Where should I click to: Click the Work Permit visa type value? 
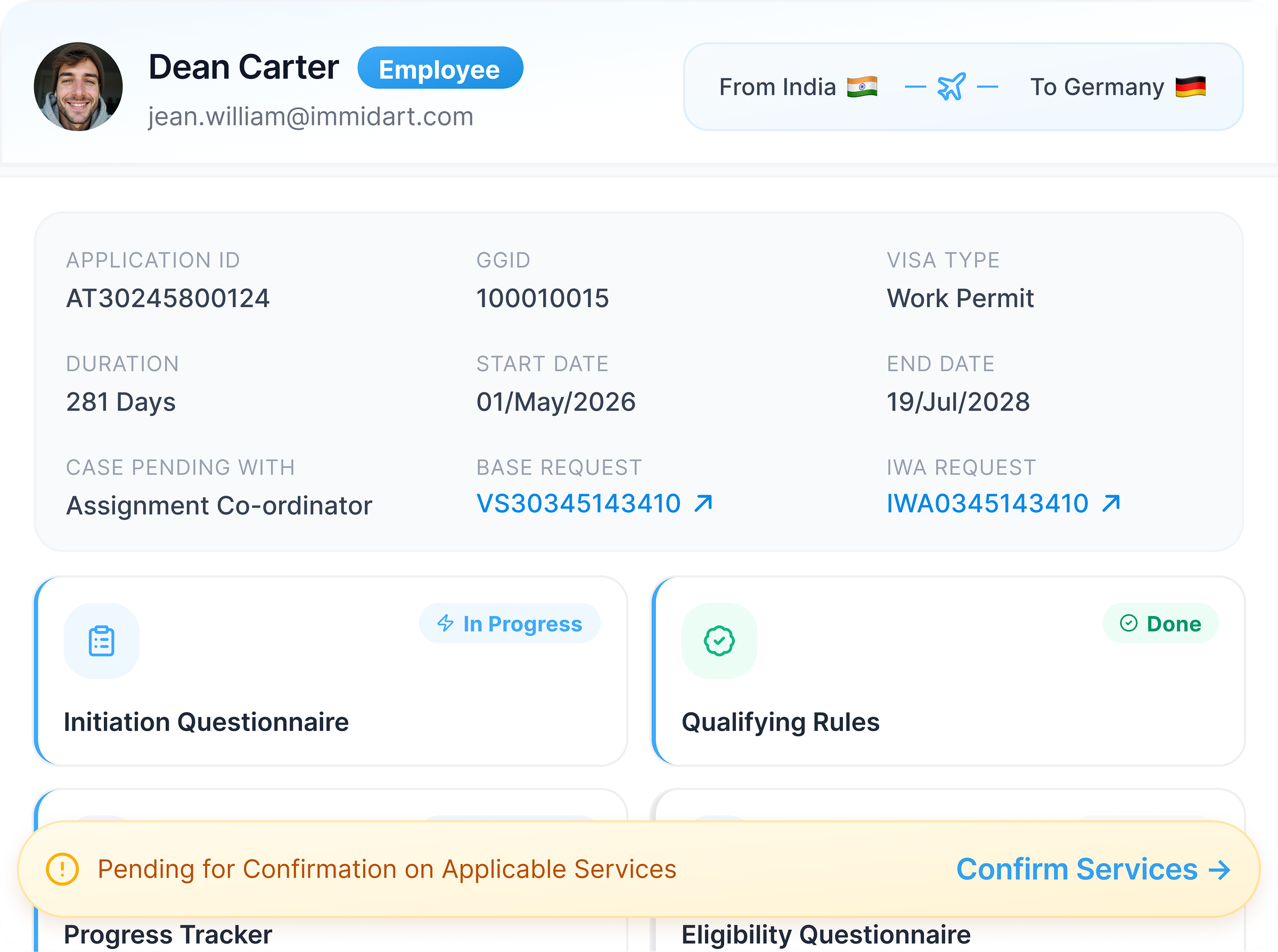tap(961, 299)
